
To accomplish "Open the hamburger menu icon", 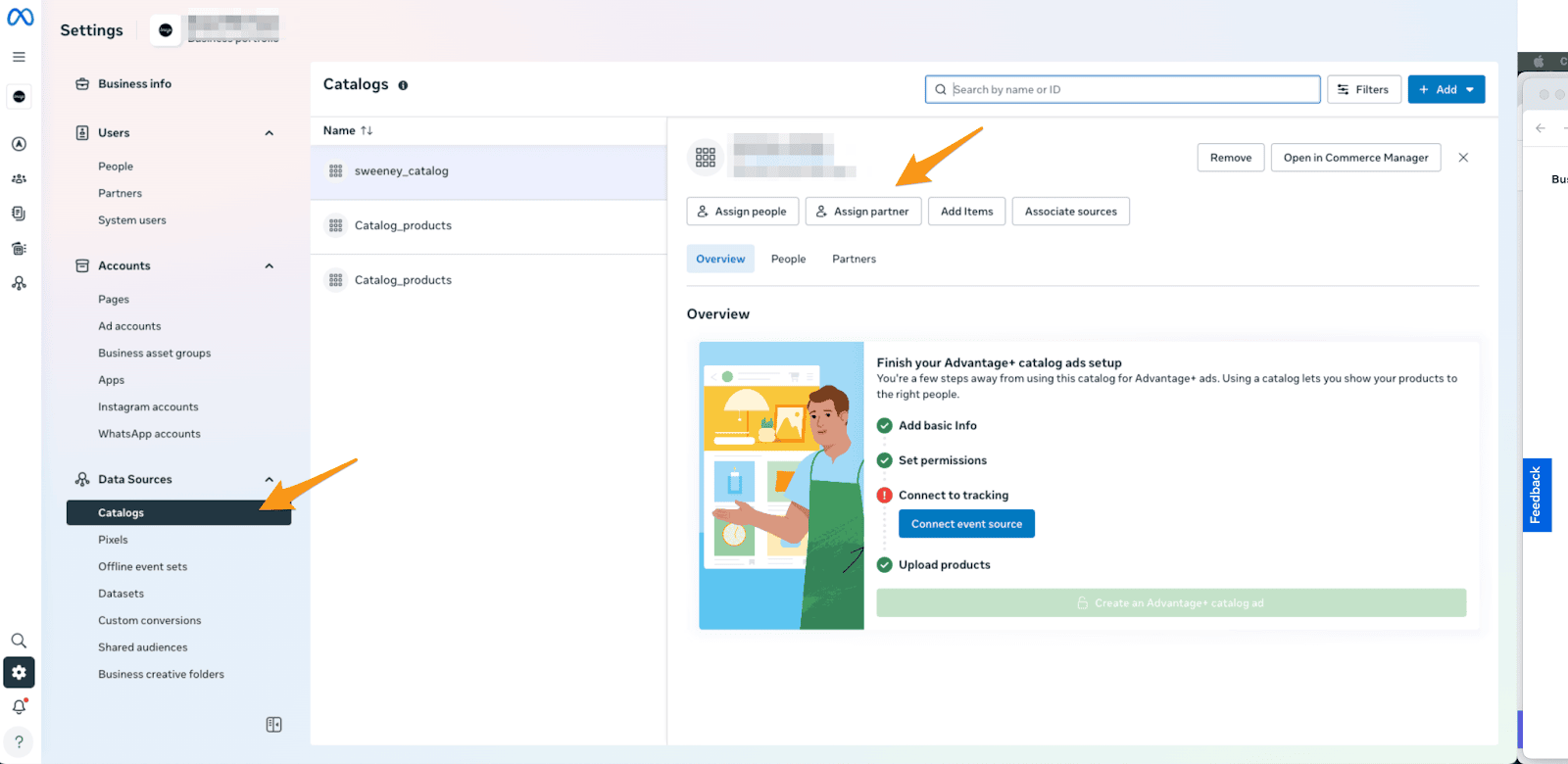I will (19, 57).
